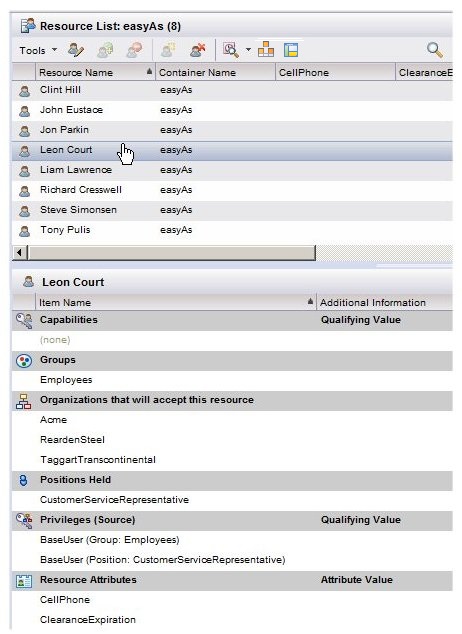
Task: Click the Resource Attributes card icon
Action: point(24,581)
